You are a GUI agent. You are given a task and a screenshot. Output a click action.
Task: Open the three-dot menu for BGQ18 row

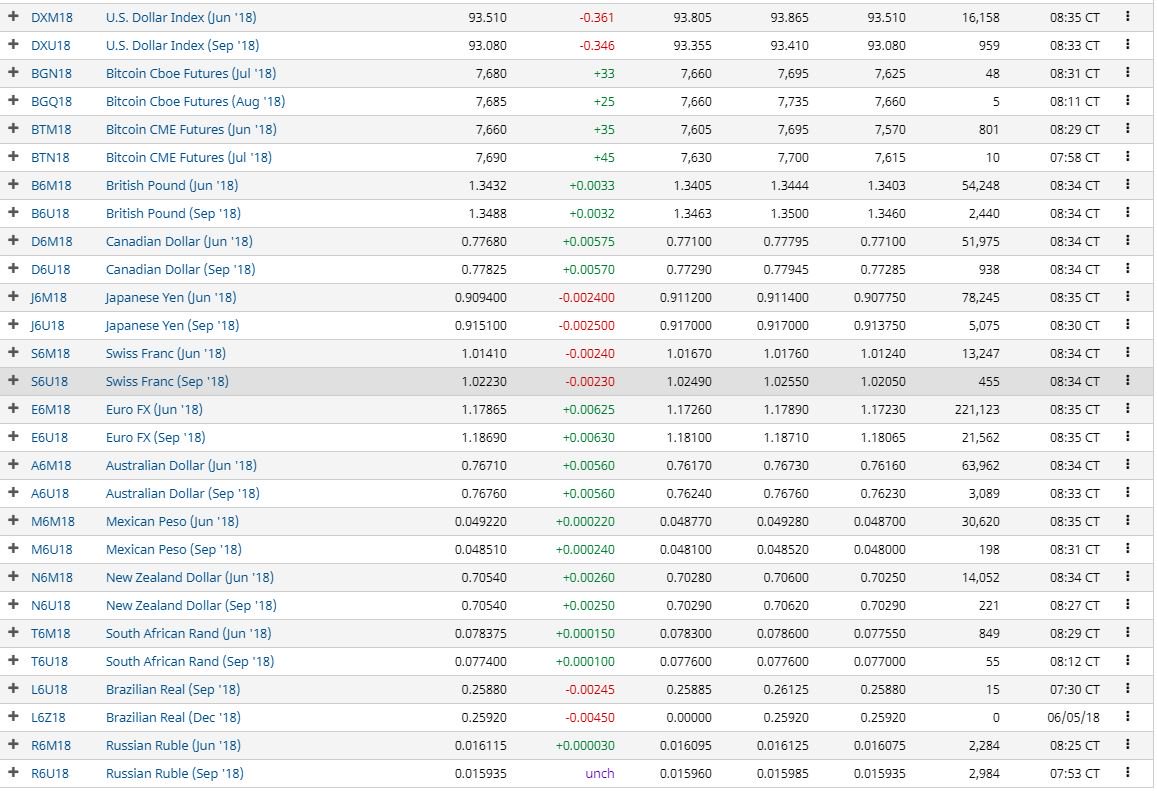[x=1127, y=100]
